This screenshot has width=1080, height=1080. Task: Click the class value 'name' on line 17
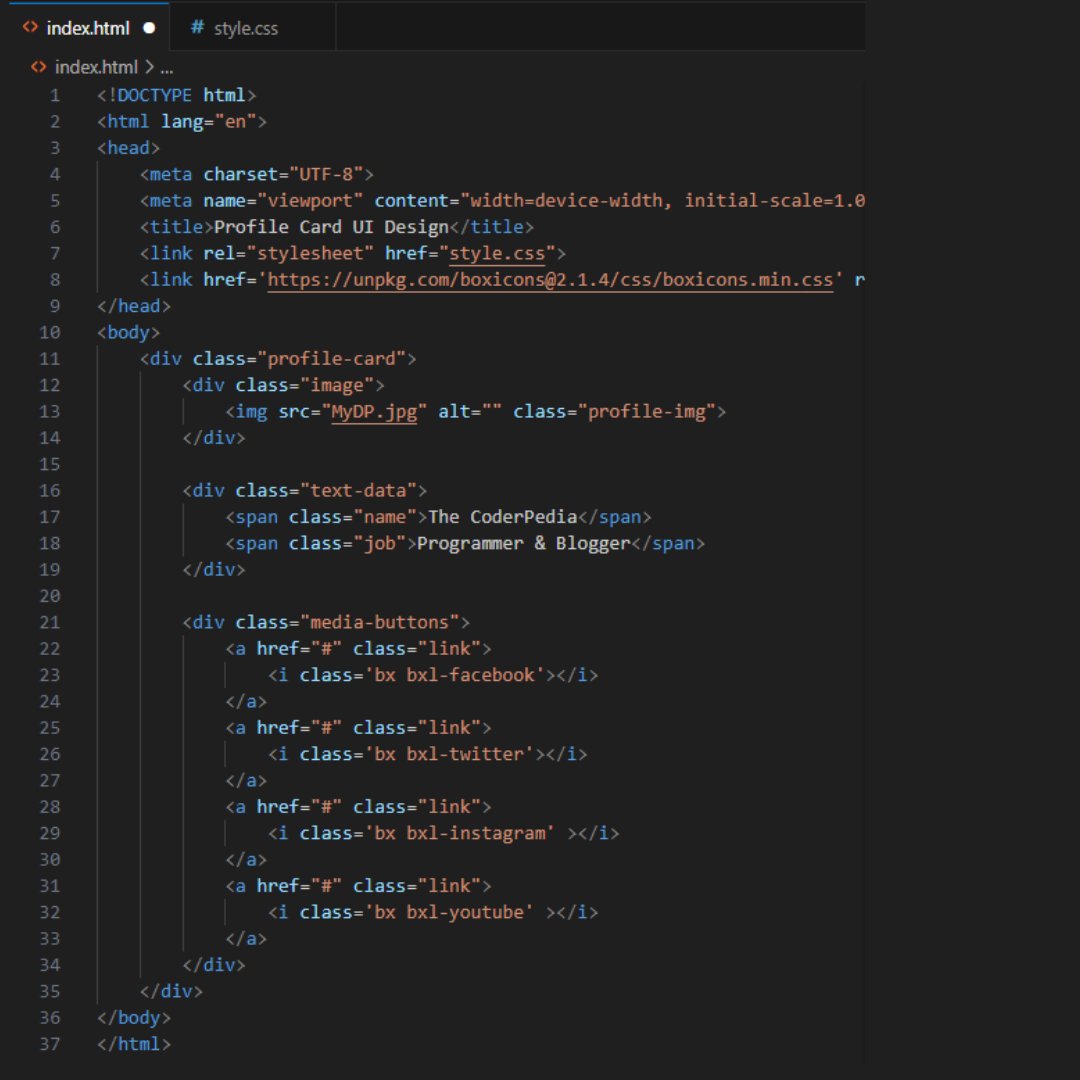click(x=385, y=517)
